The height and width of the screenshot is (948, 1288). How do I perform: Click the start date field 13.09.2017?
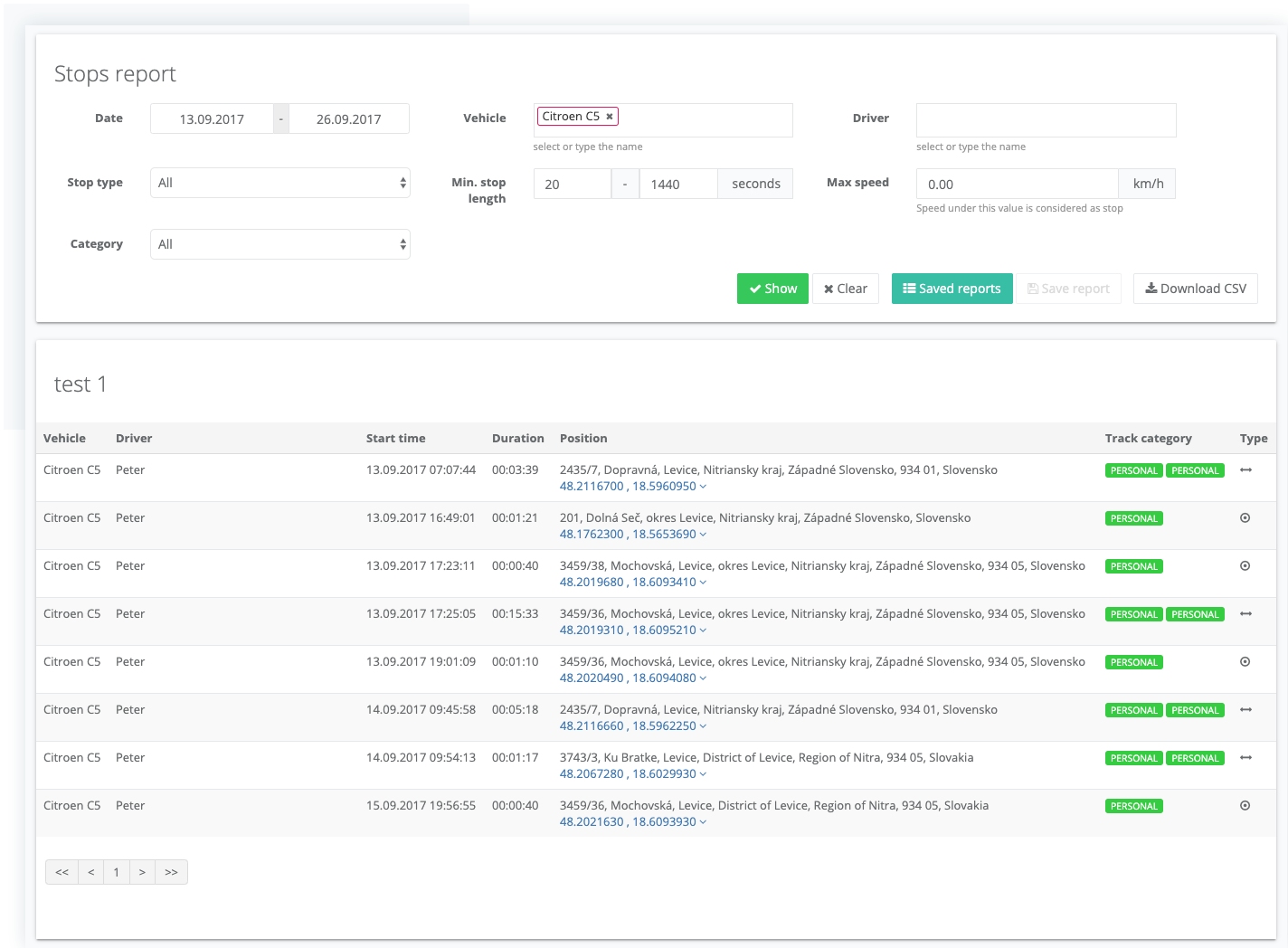tap(212, 119)
